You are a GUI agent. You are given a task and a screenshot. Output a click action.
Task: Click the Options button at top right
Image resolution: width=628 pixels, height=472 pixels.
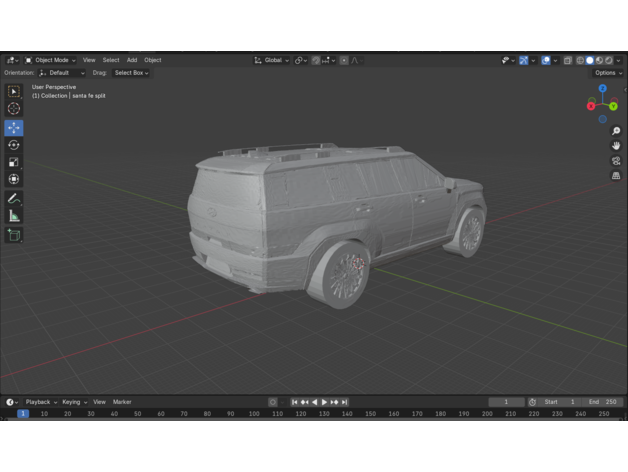point(607,73)
